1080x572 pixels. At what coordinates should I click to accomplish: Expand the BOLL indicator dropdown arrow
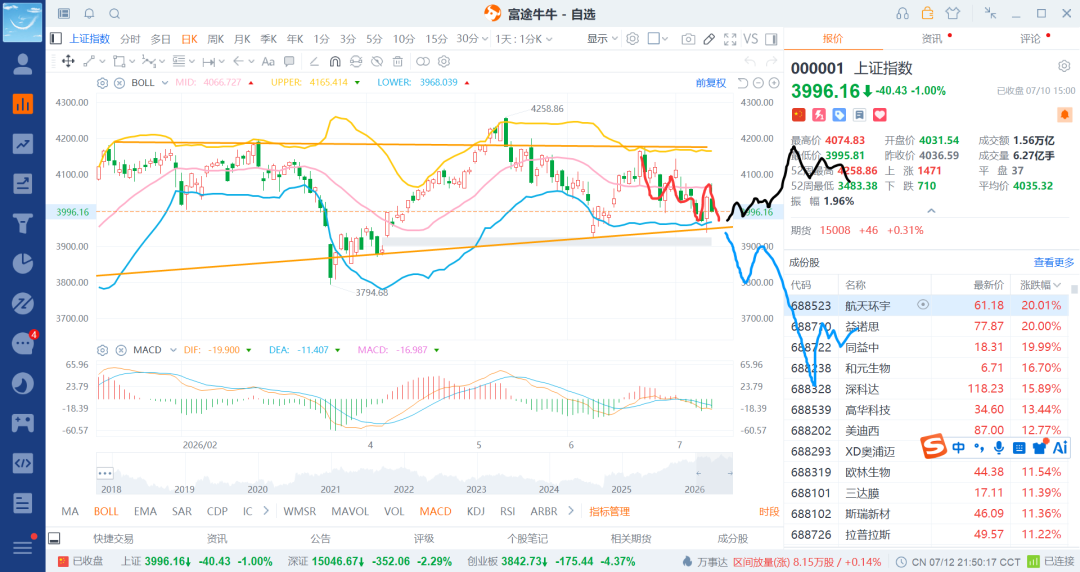165,83
